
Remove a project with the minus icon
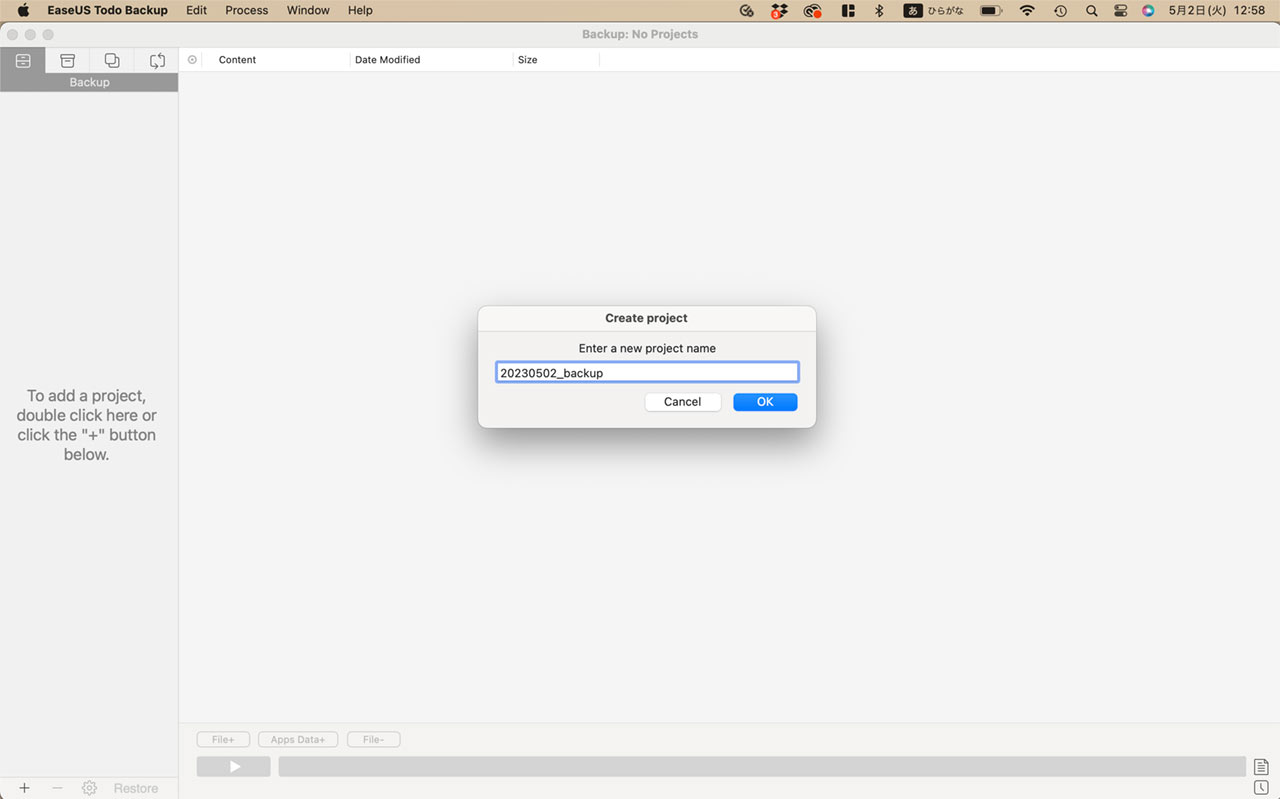(x=57, y=788)
